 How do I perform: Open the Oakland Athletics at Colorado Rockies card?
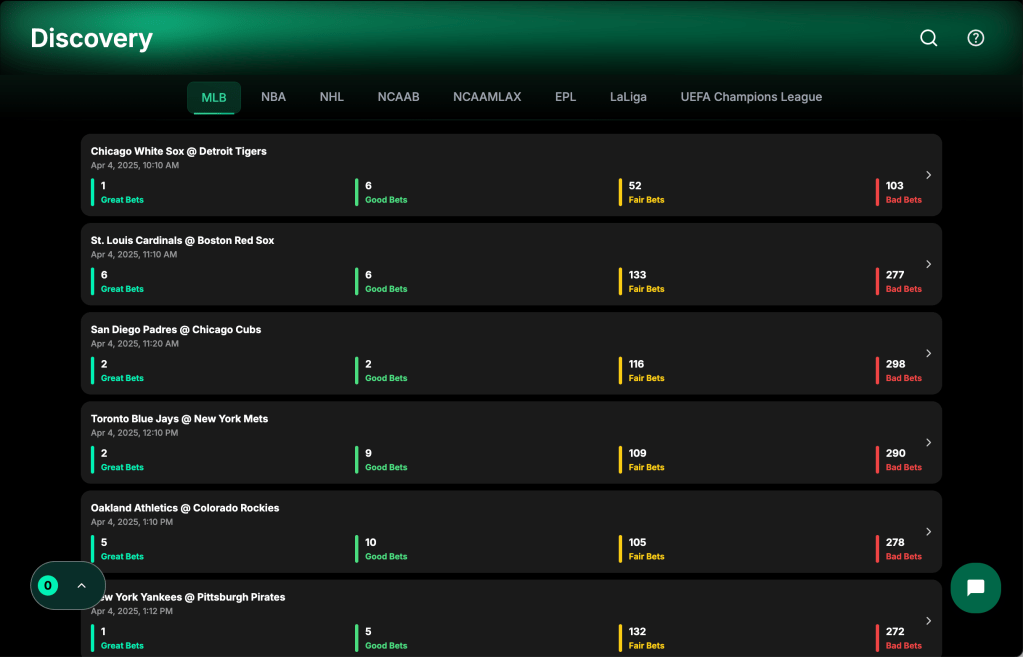pyautogui.click(x=511, y=531)
